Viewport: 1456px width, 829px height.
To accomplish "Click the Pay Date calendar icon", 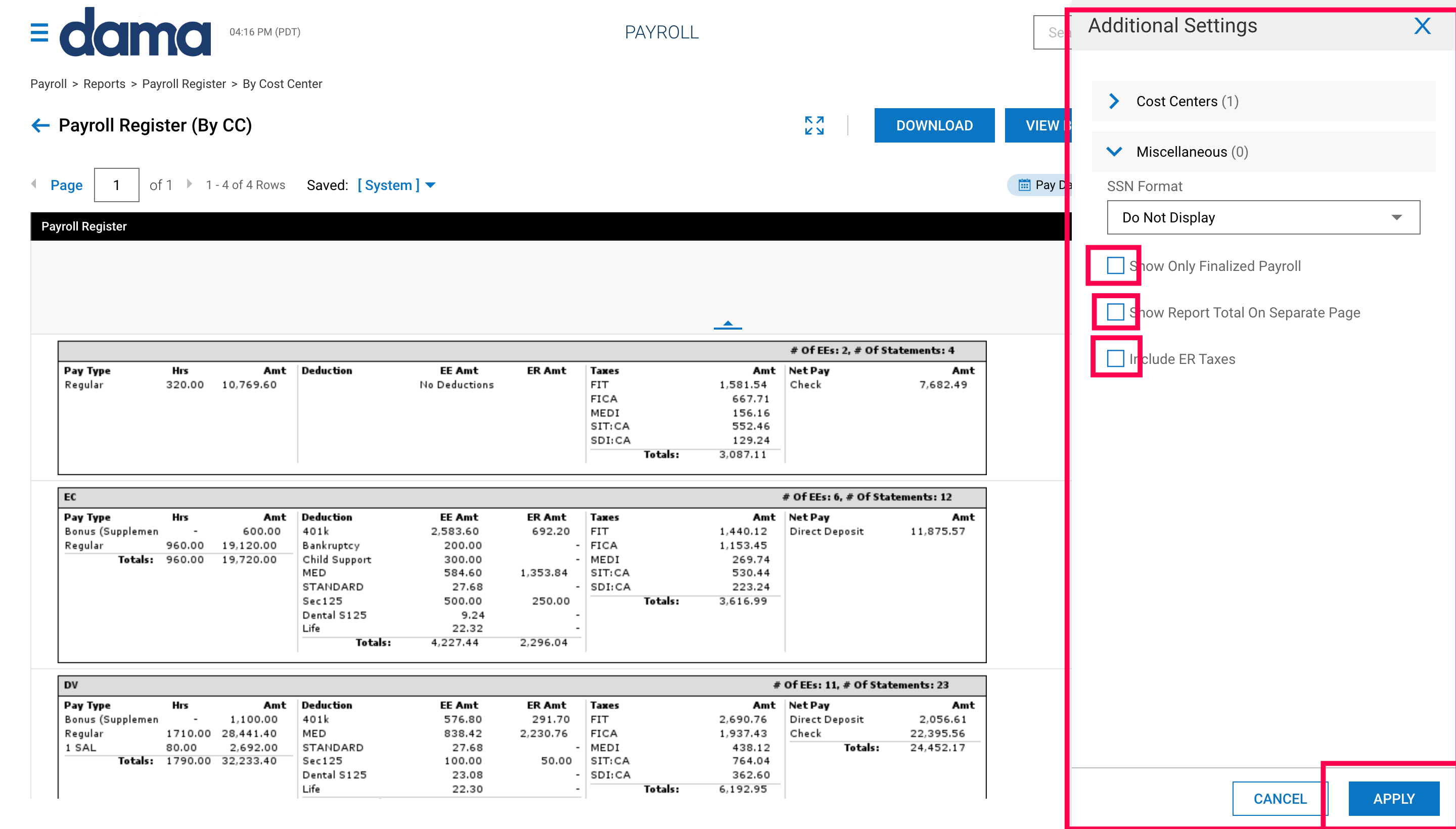I will (1024, 185).
